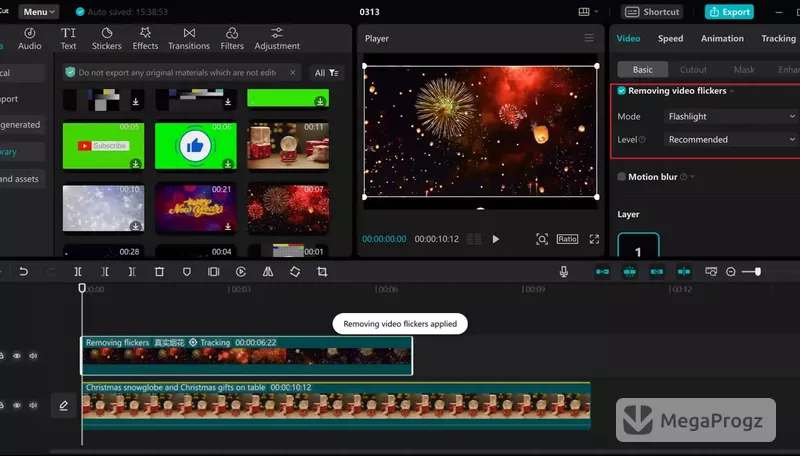Open the layout selector dropdown near Shortcut
Image resolution: width=800 pixels, height=456 pixels.
tap(588, 12)
